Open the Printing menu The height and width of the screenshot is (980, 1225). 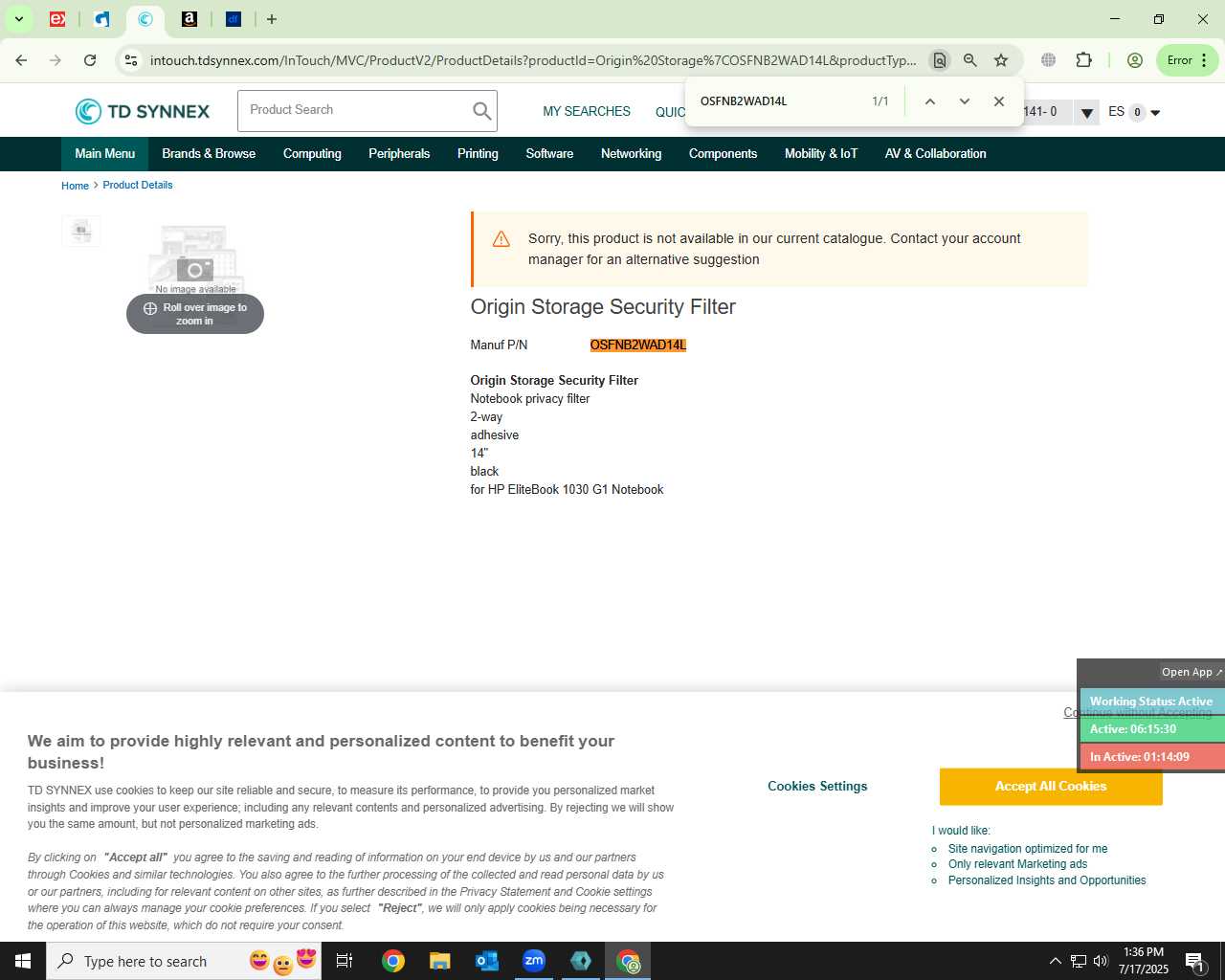tap(478, 154)
